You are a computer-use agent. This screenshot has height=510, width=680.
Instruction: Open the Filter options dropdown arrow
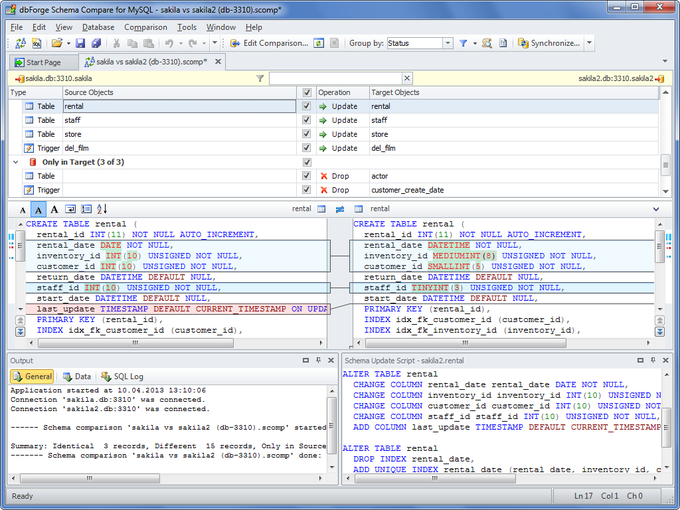coord(475,43)
